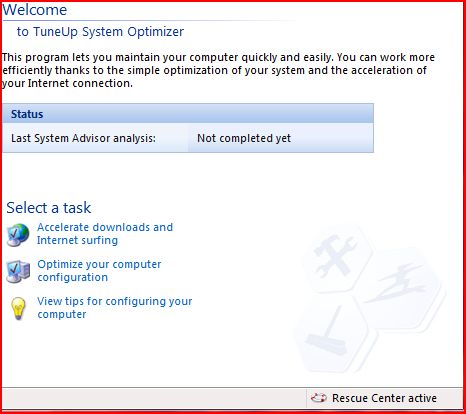Open View tips for configuring your computer

115,308
